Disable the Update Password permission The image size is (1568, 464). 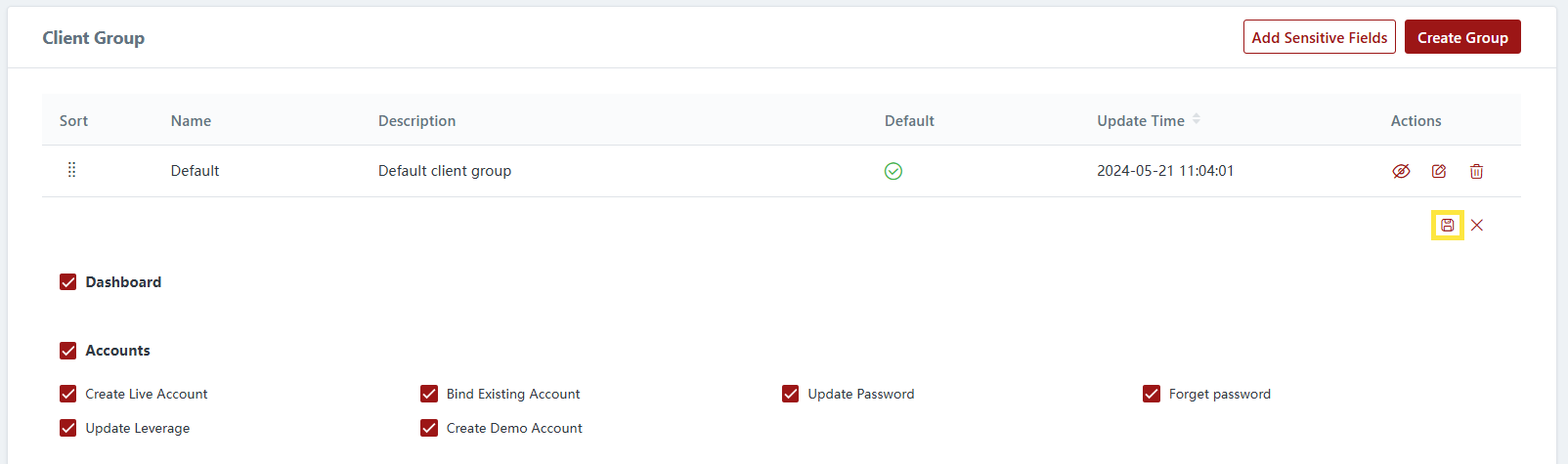click(791, 394)
